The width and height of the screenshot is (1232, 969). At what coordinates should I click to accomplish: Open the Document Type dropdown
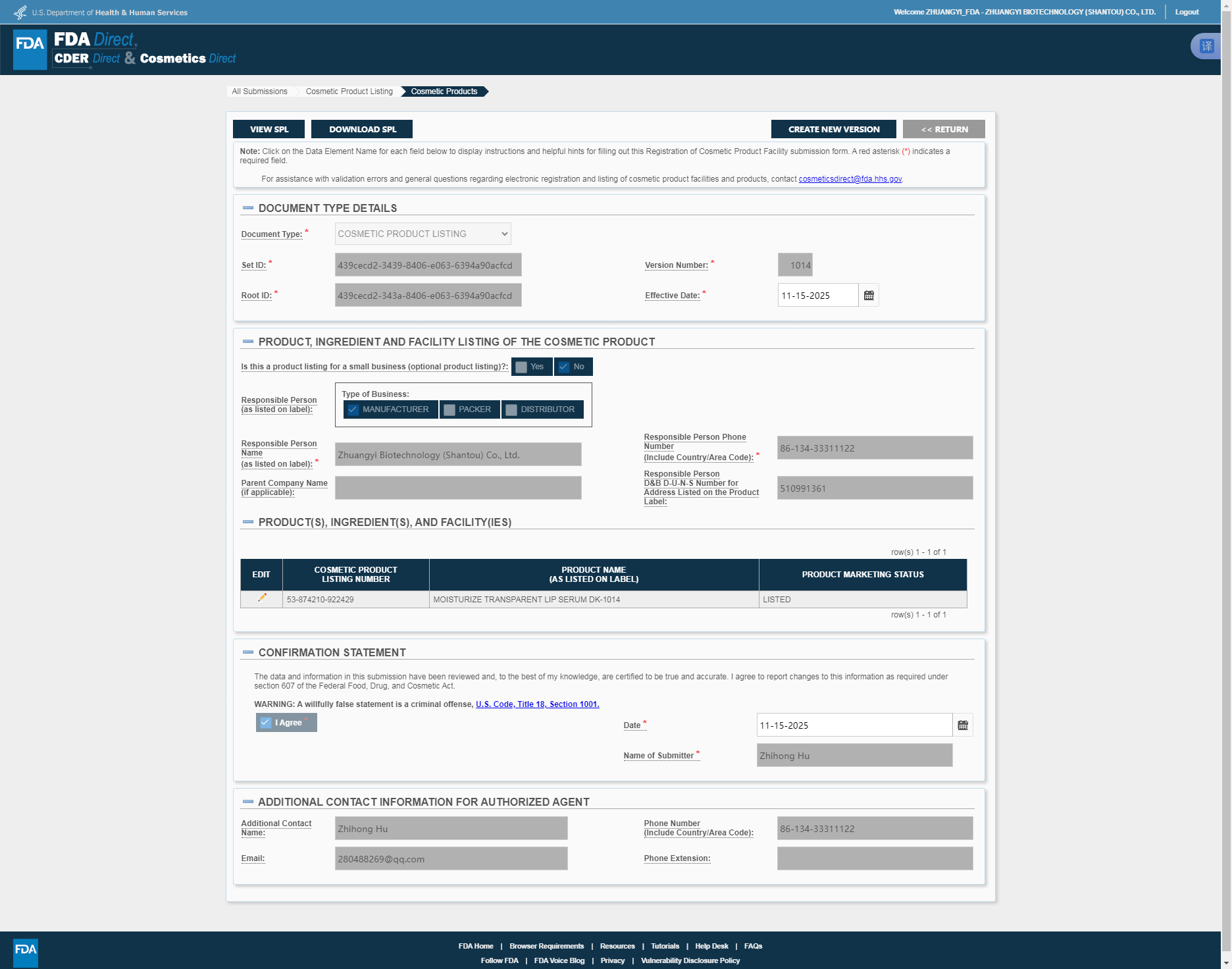(x=423, y=234)
